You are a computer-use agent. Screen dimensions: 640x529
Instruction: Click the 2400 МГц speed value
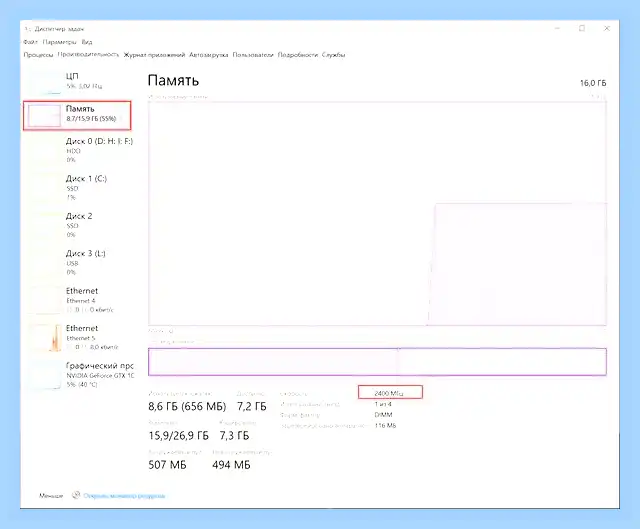coord(389,393)
